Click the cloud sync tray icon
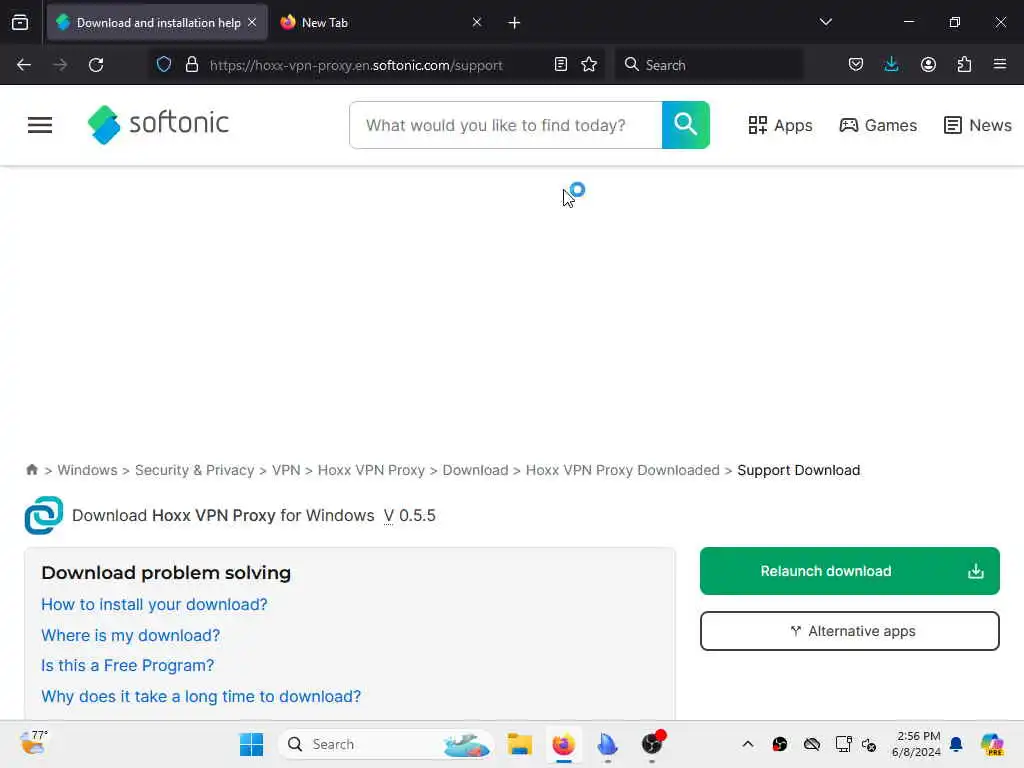 812,744
